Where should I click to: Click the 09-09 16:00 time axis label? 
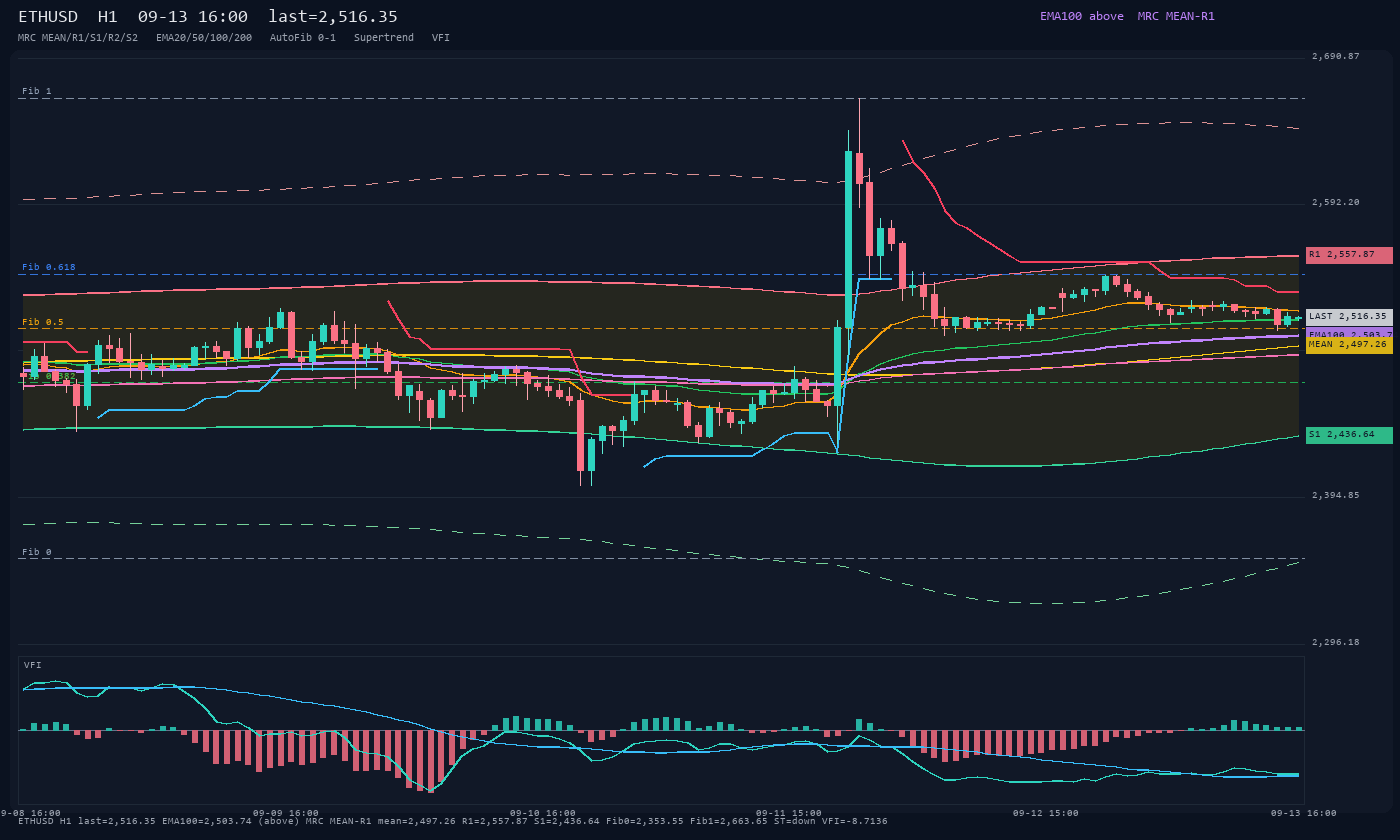[286, 813]
